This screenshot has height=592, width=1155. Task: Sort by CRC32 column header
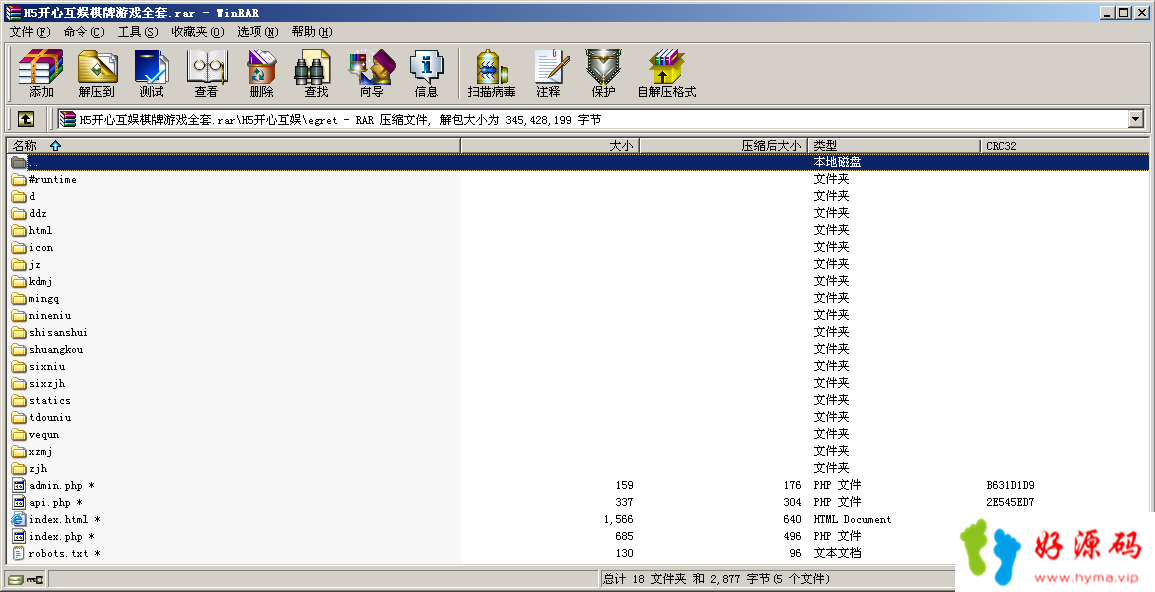point(1064,146)
